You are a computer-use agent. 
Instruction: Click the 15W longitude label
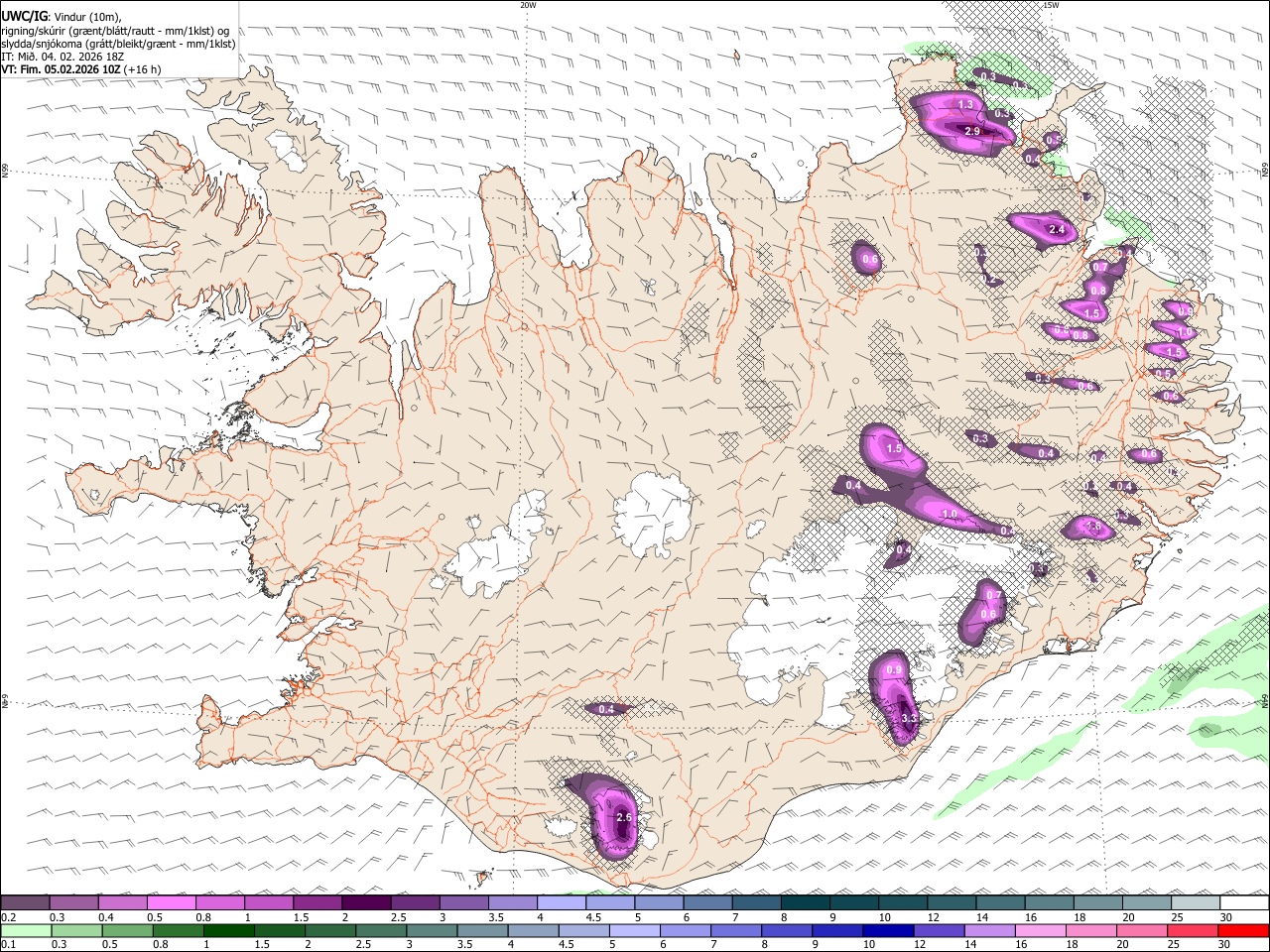(1050, 5)
